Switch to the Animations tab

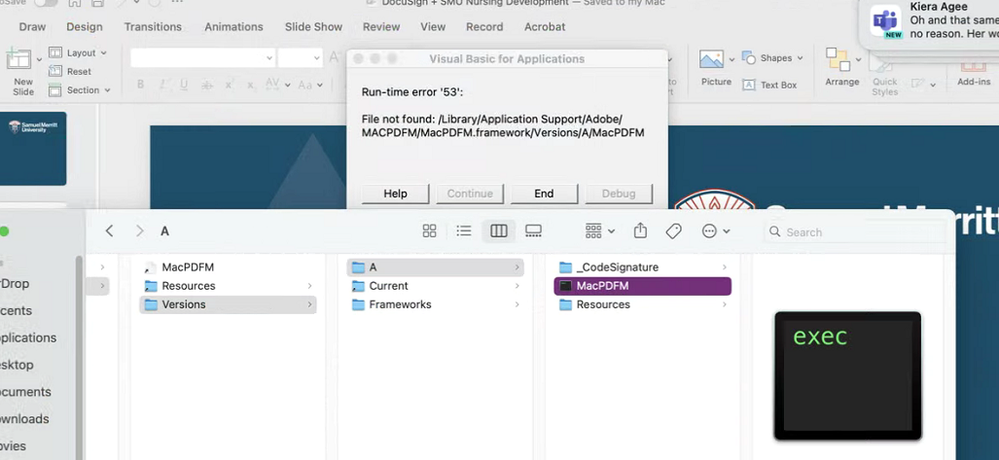(x=234, y=27)
